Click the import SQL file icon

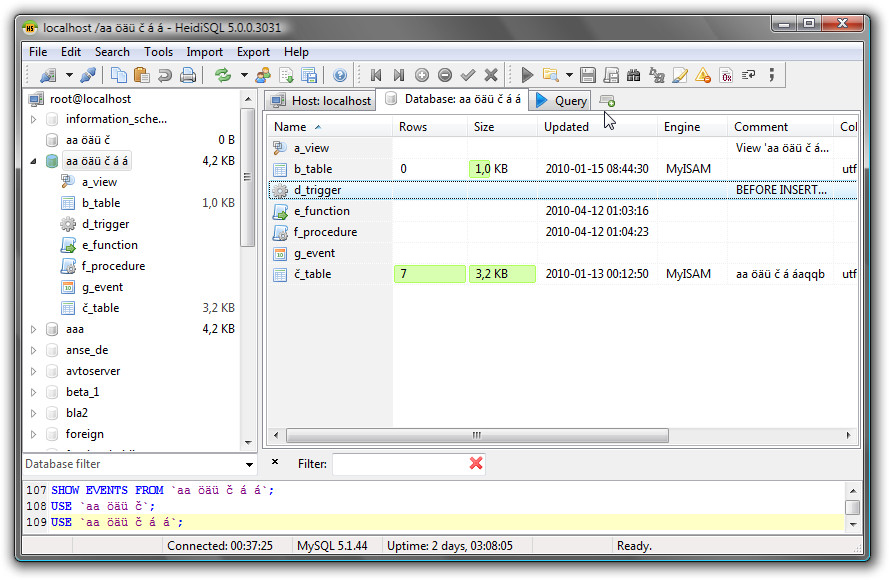point(286,75)
